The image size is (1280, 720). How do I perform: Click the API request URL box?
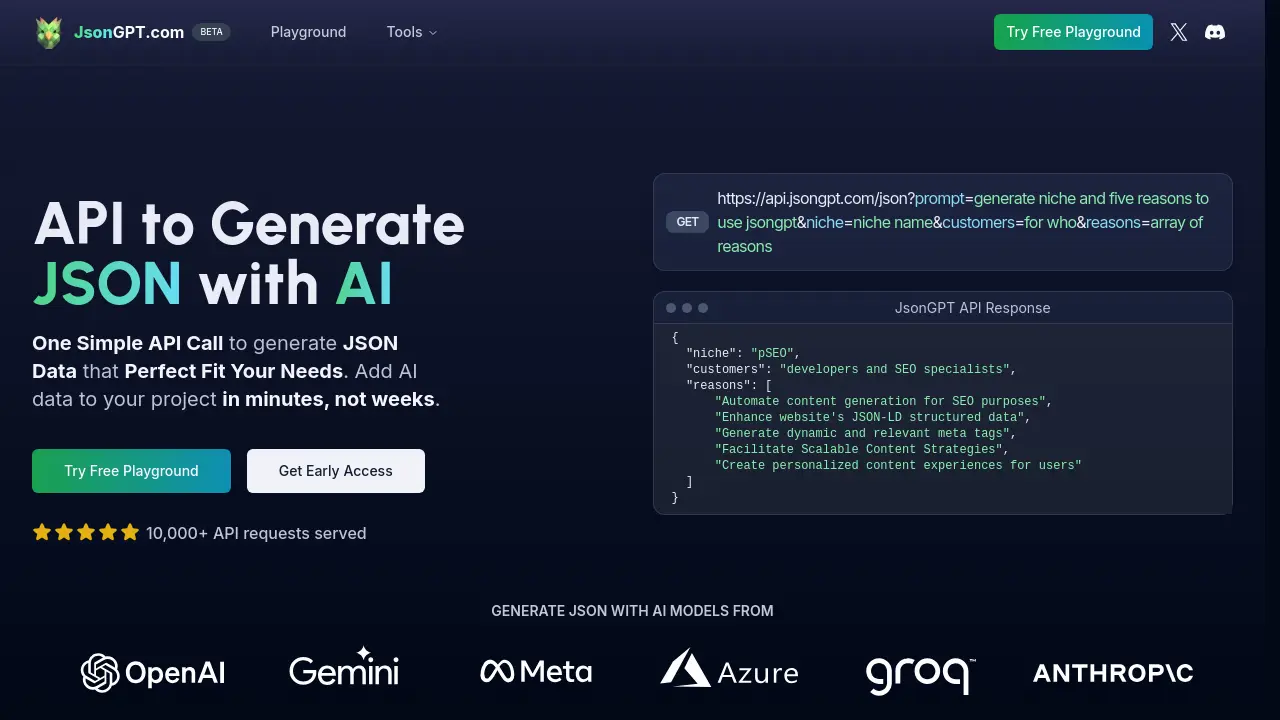[x=943, y=222]
